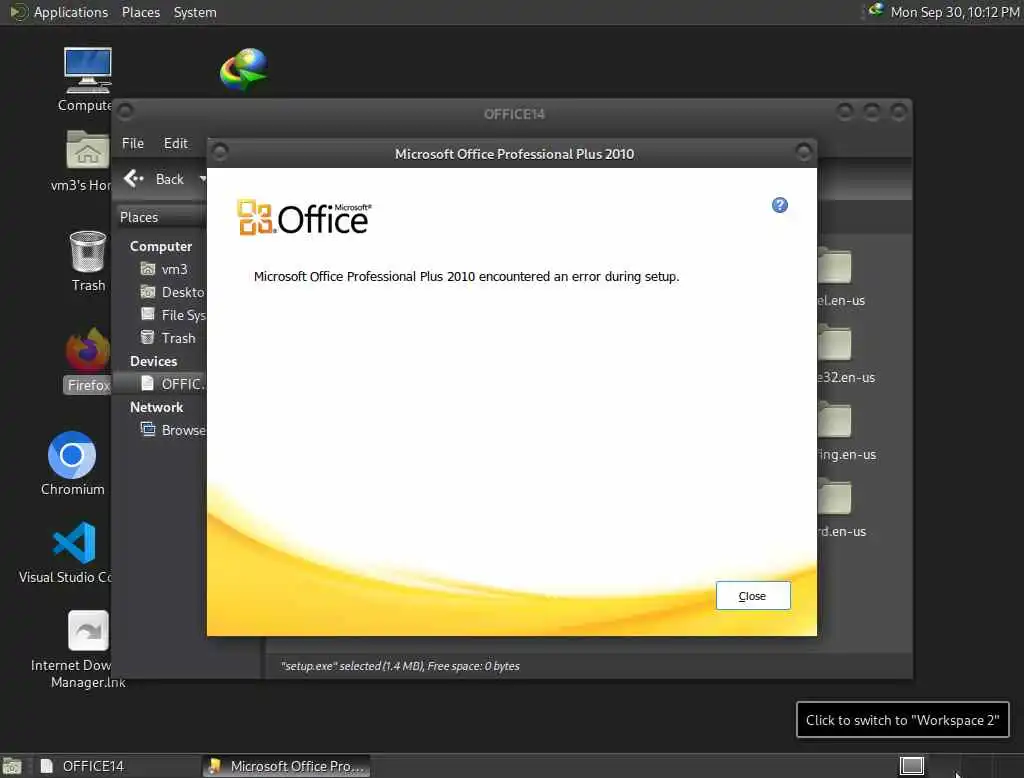
Task: Select the folder ending in rd.en-us
Action: click(x=842, y=509)
